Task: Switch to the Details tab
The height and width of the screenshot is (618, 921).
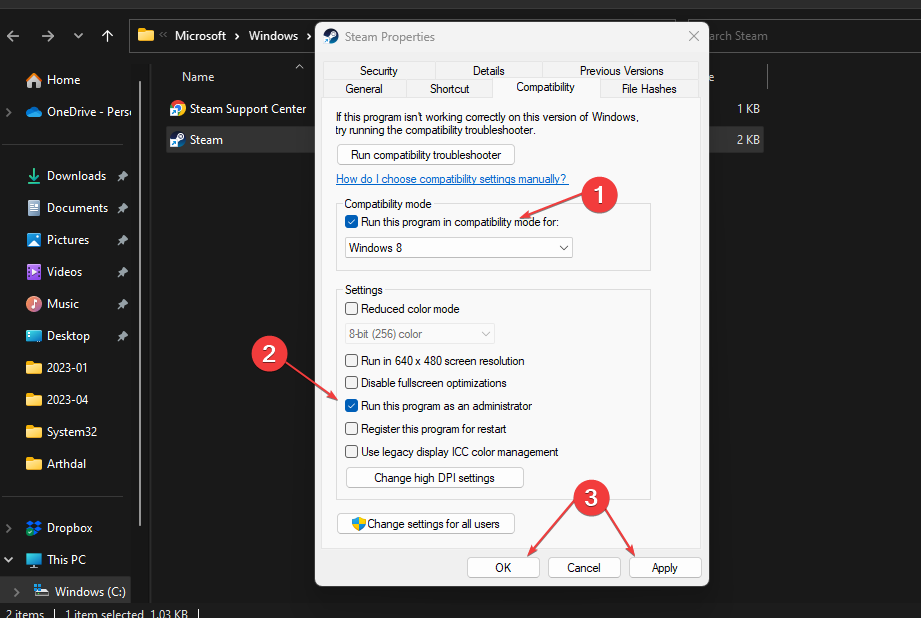Action: (489, 70)
